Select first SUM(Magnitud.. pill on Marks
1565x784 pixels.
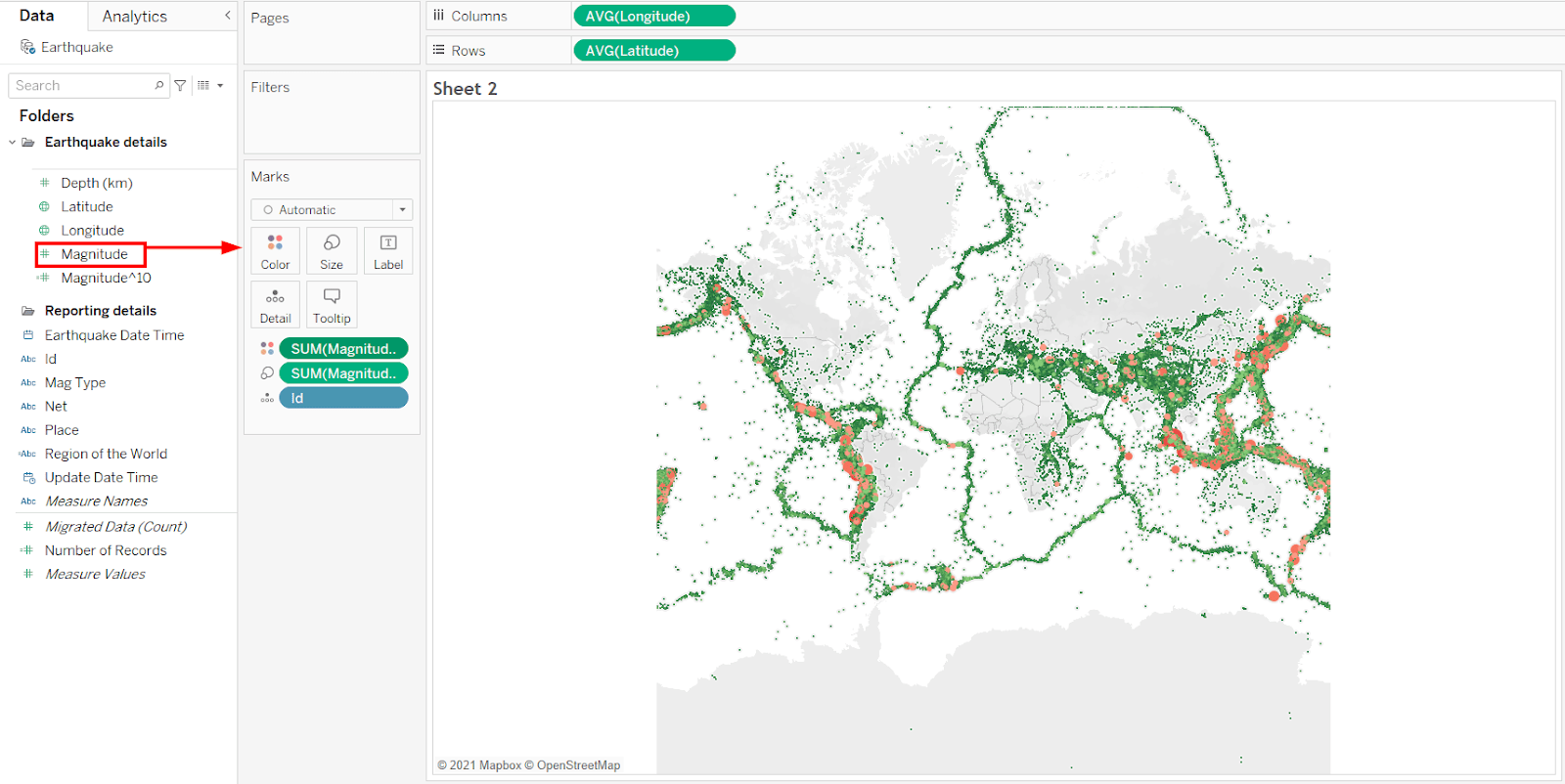click(343, 348)
